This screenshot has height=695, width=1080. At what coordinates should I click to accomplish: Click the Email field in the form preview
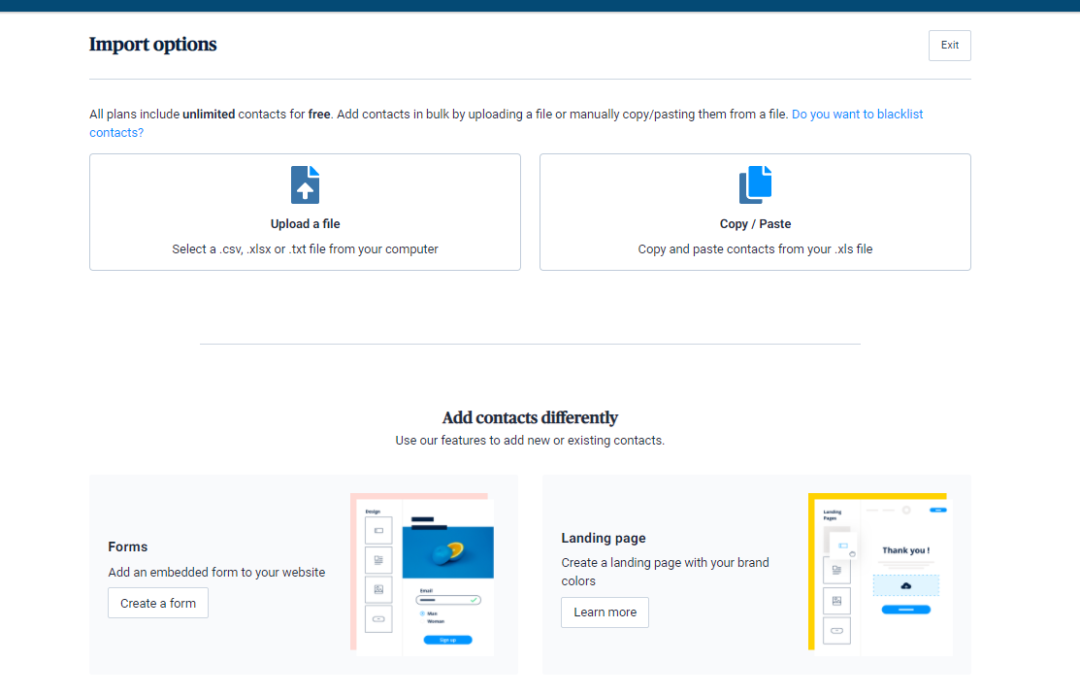[448, 600]
